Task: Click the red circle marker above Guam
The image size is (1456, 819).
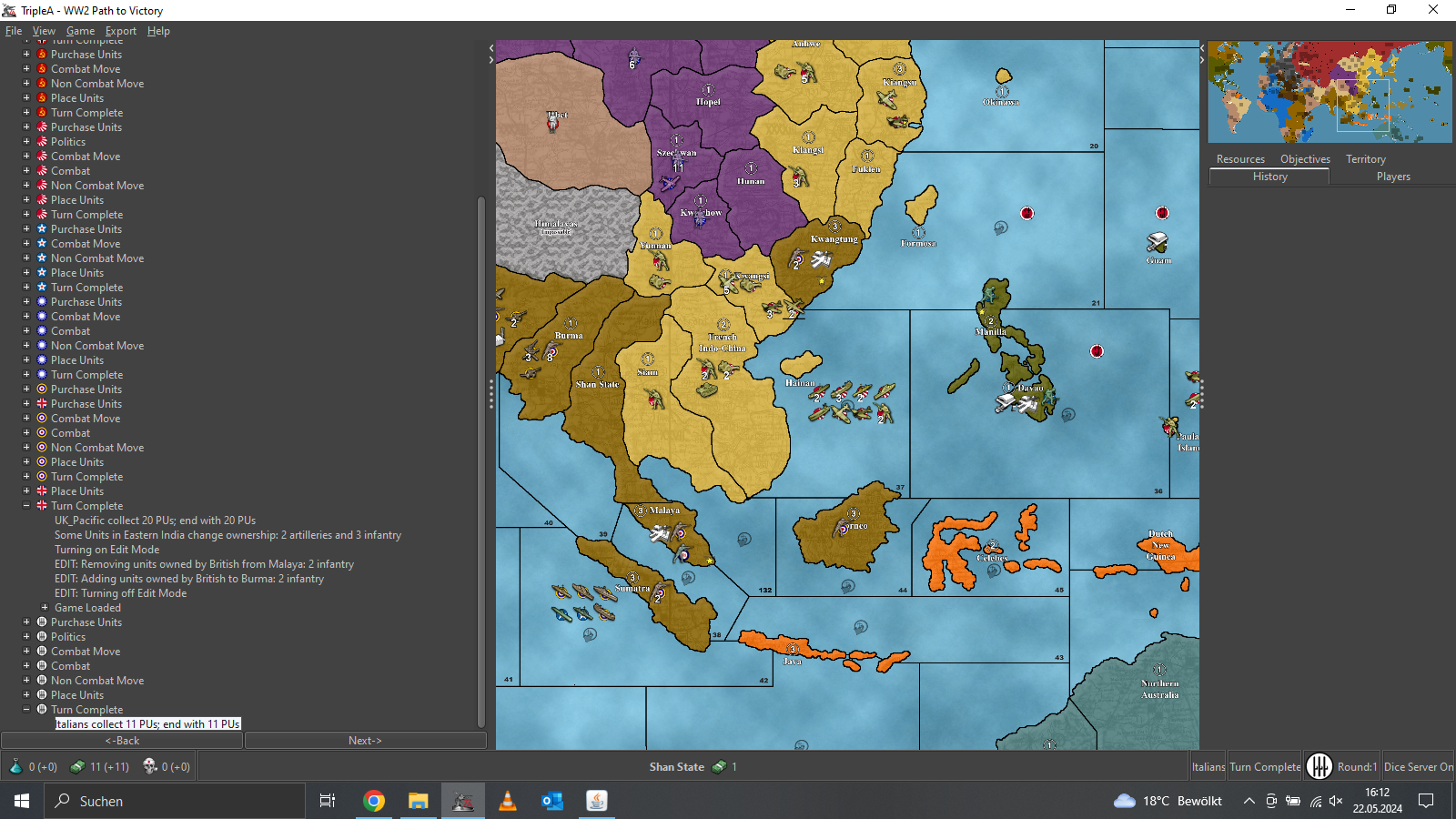Action: 1162,213
